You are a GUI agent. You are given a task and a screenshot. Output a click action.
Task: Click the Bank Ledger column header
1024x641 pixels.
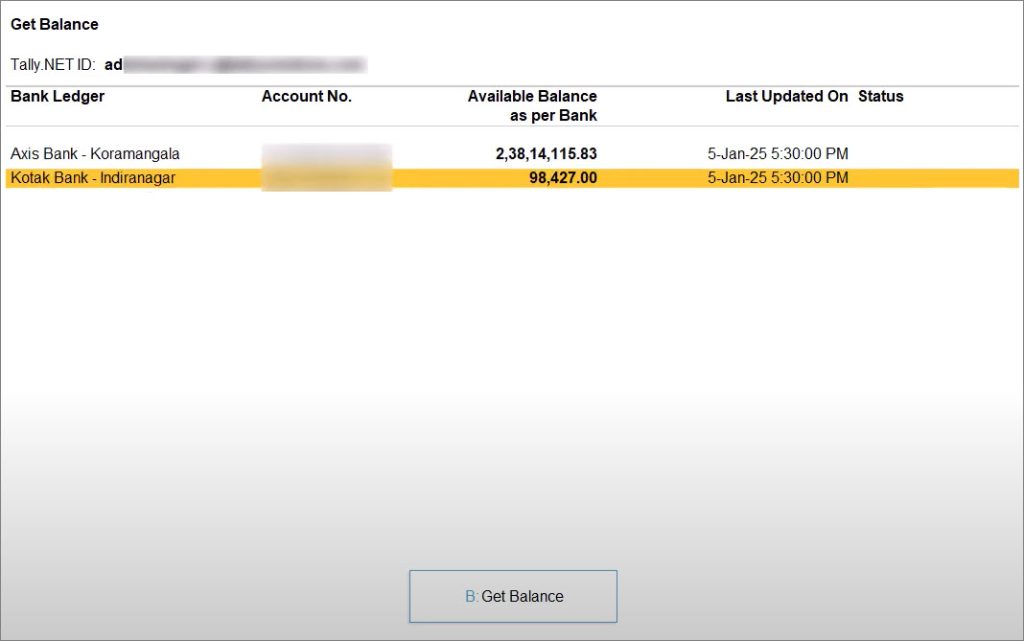(x=57, y=96)
